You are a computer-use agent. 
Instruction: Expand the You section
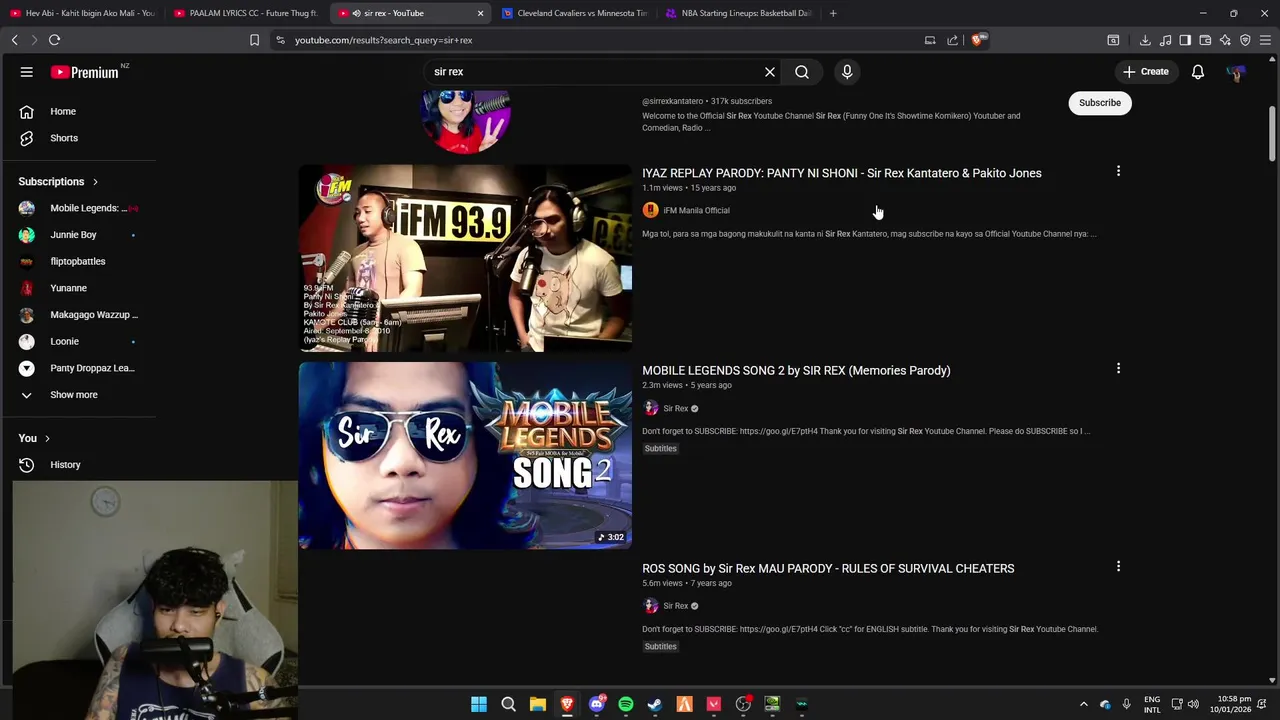click(x=34, y=438)
